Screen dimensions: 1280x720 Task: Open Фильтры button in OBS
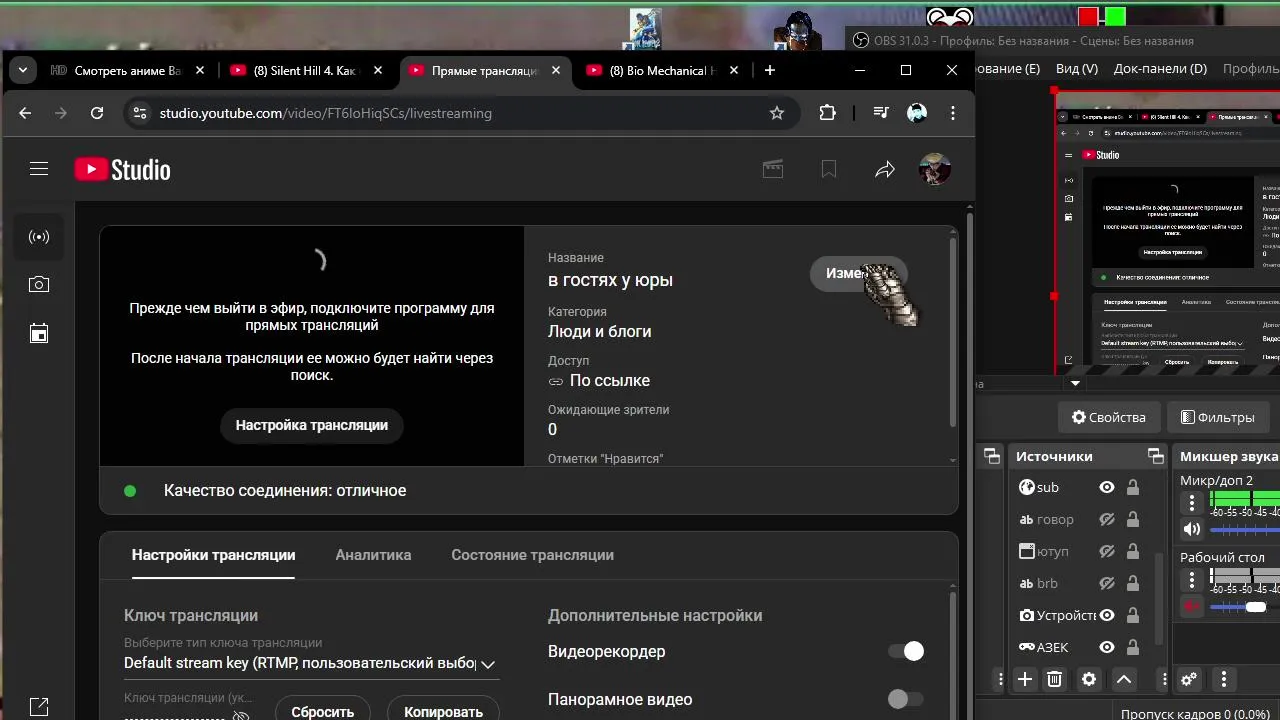1217,417
